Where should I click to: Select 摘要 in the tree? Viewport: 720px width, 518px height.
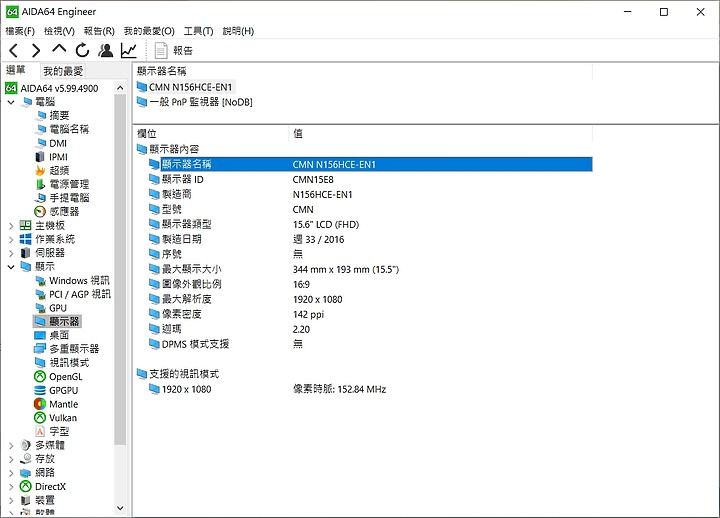click(x=59, y=115)
